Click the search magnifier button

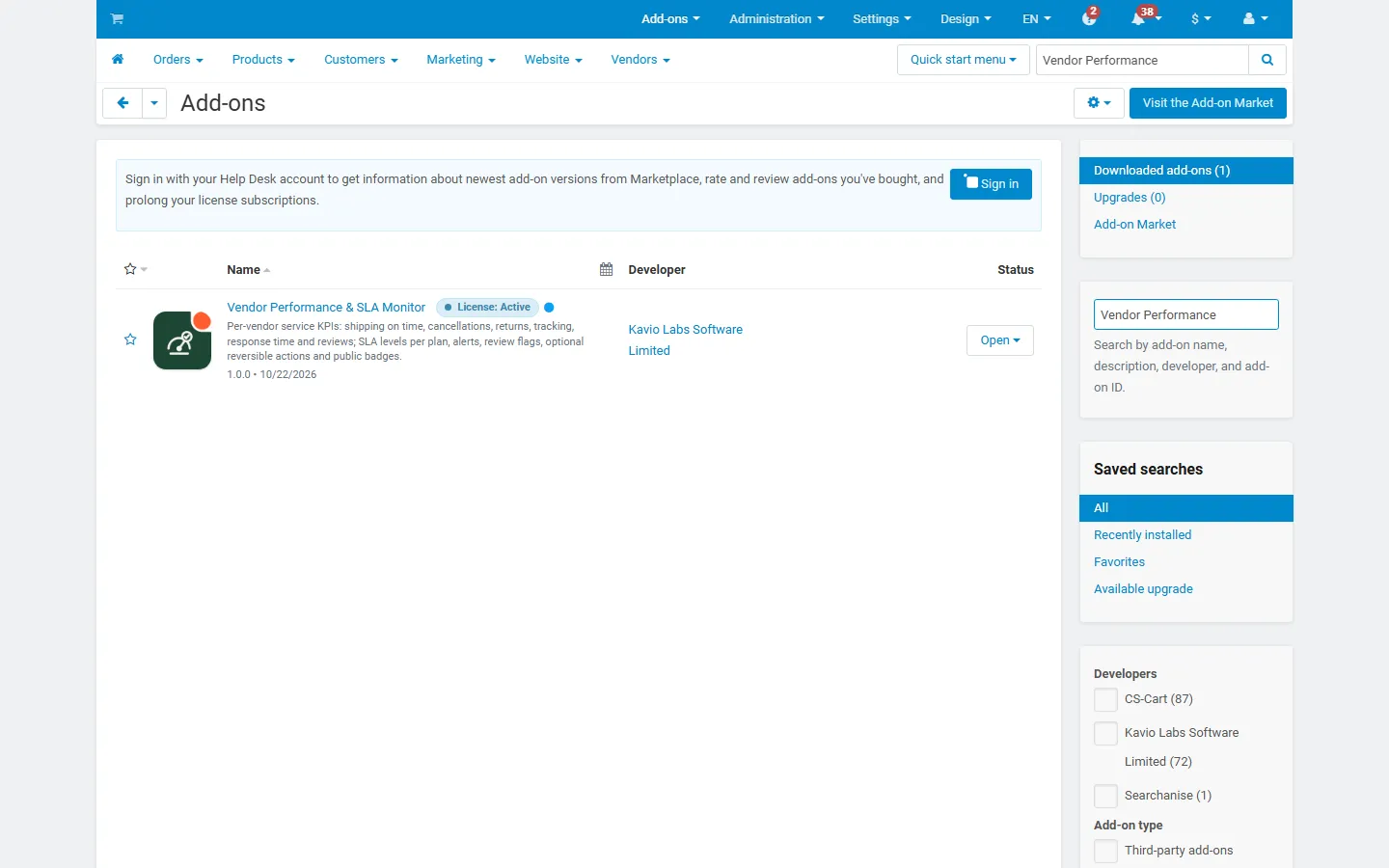1267,60
